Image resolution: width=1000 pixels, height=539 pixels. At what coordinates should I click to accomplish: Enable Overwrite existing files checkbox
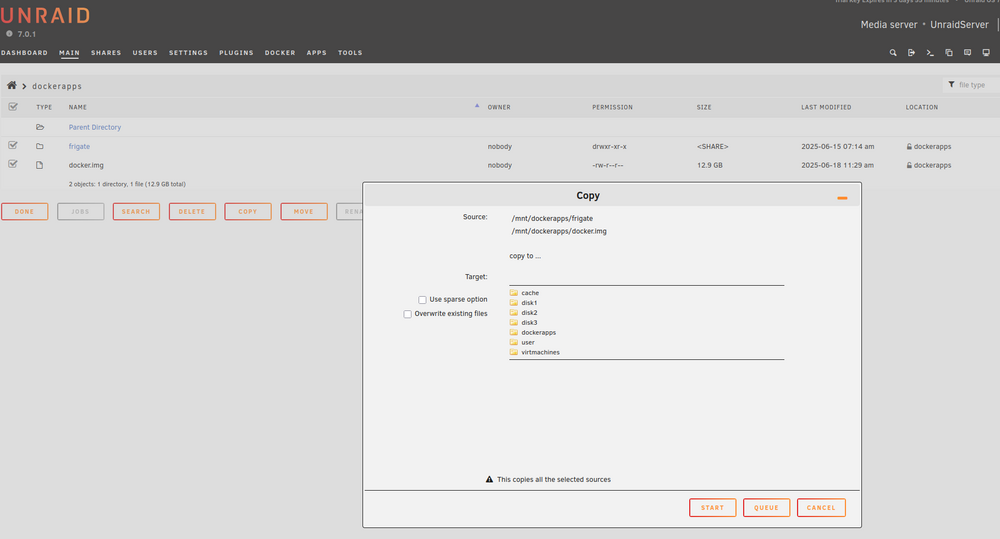[408, 314]
